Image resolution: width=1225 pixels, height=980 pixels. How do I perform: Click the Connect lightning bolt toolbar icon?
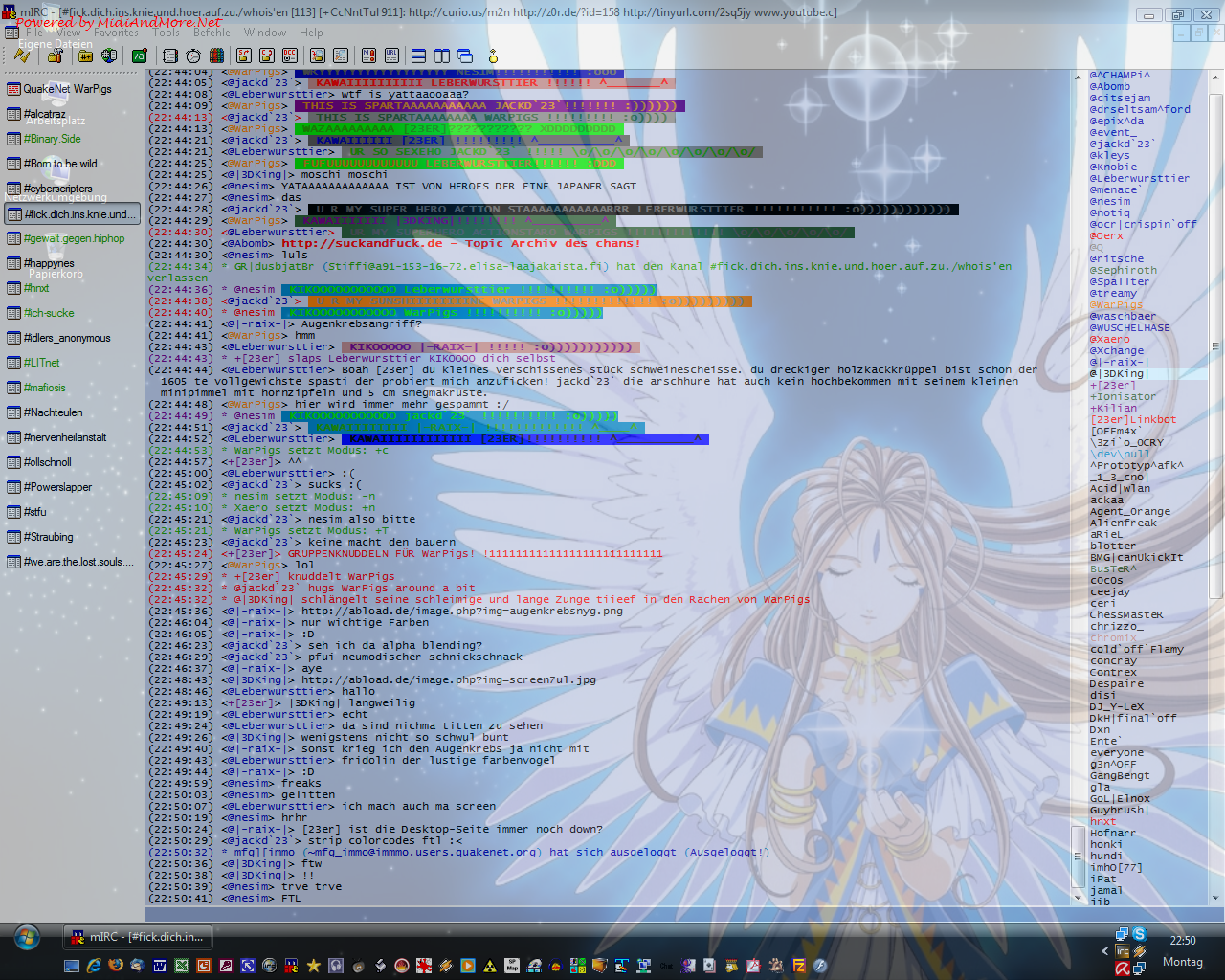[x=22, y=56]
